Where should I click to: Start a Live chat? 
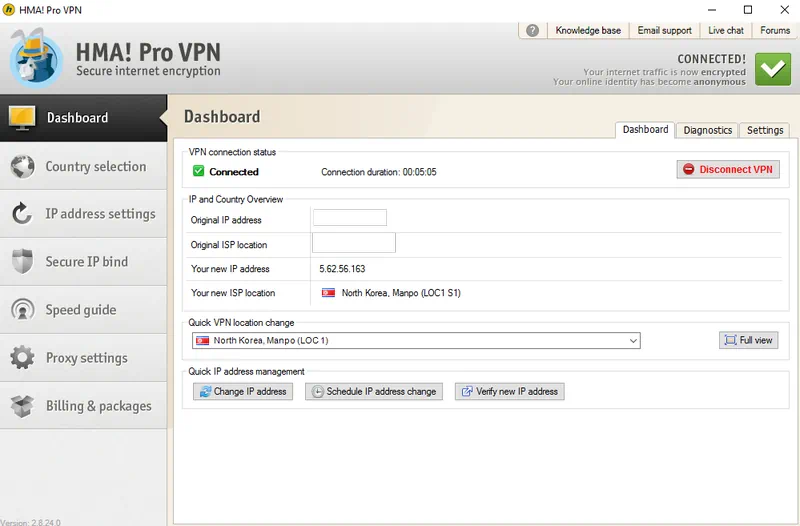tap(726, 31)
